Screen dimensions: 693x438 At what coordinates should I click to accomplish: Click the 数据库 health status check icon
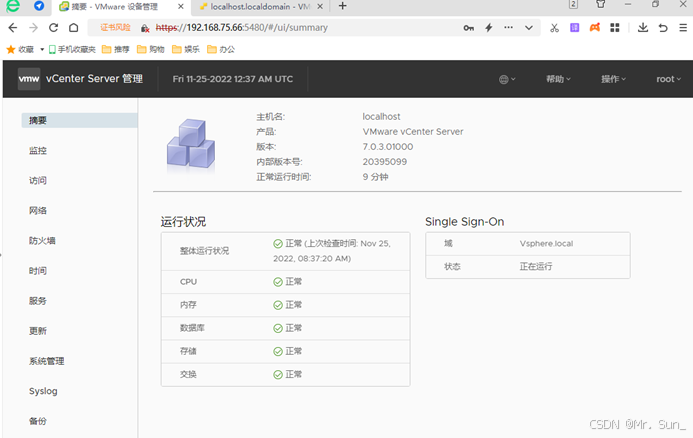point(278,328)
